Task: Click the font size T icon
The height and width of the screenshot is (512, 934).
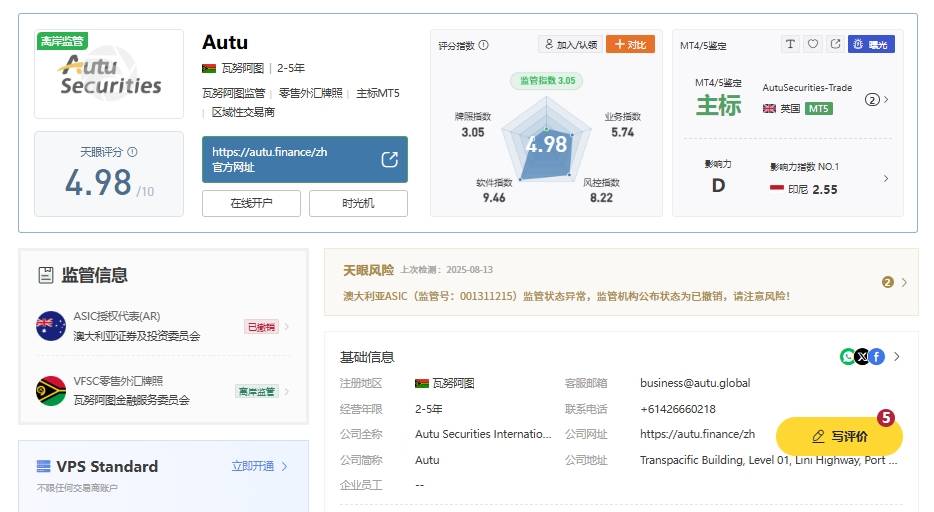Action: pyautogui.click(x=790, y=44)
